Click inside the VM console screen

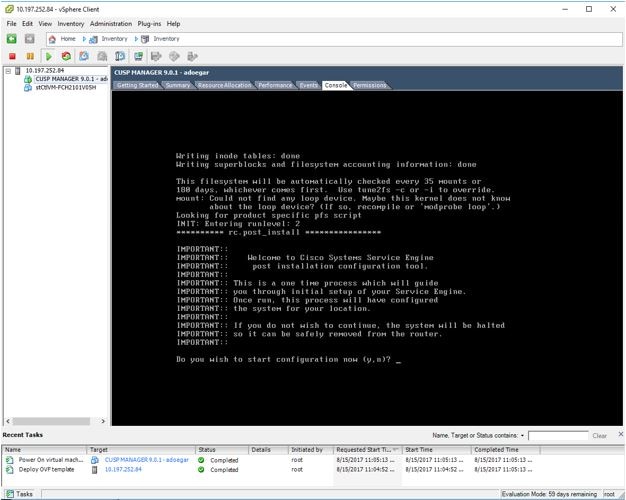tap(367, 258)
